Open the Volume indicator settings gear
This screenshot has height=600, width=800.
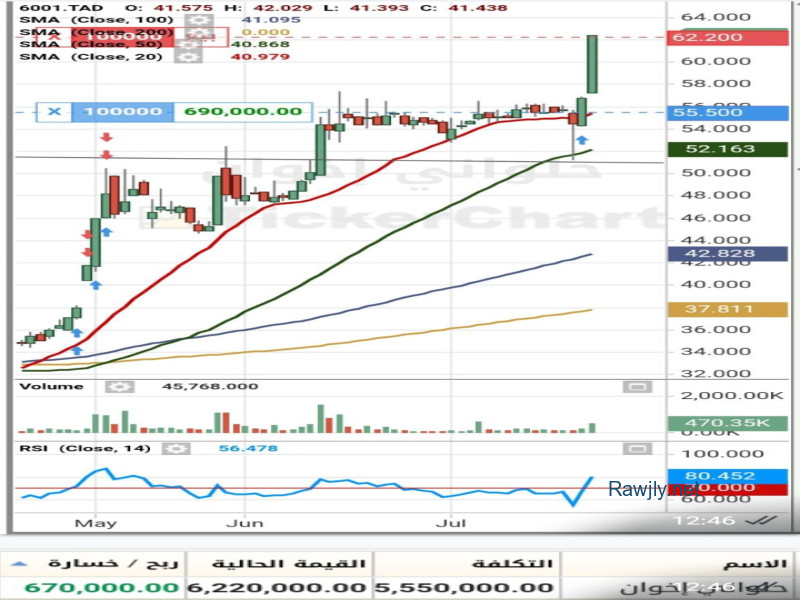119,386
